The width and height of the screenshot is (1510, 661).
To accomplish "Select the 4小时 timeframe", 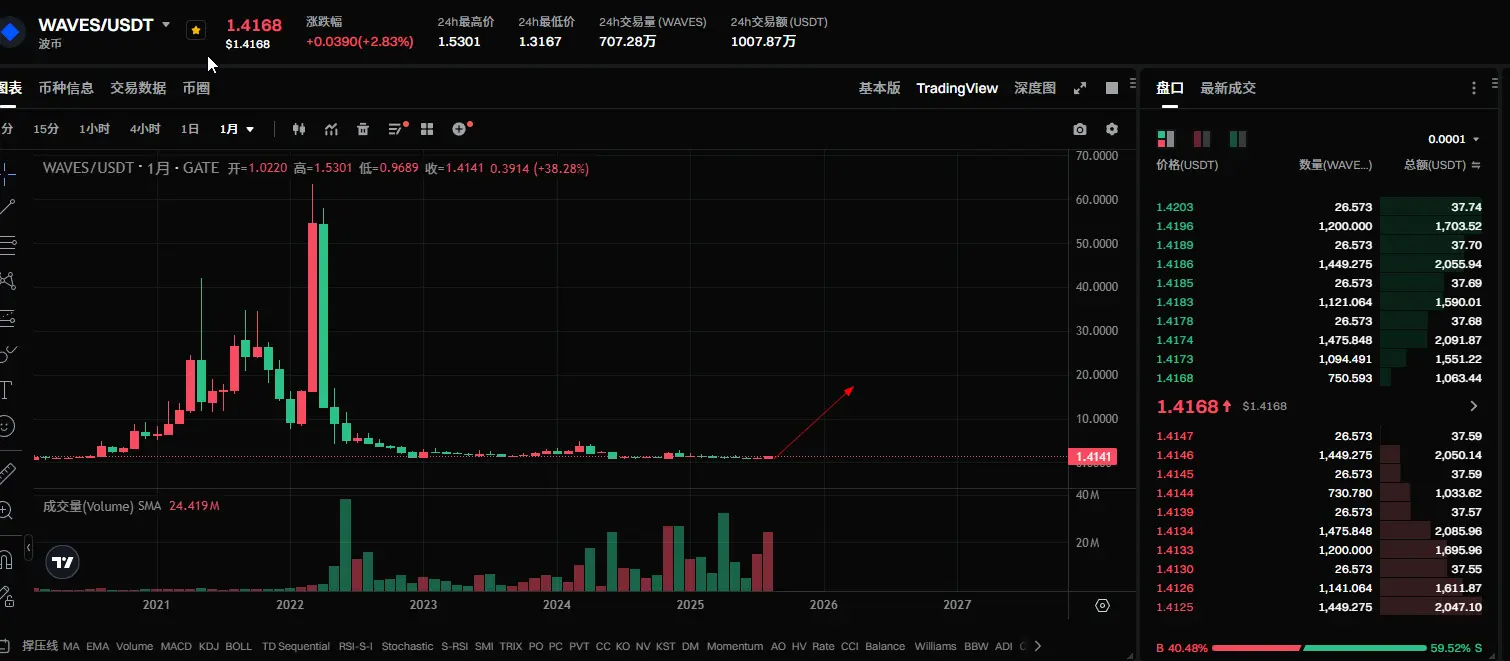I will coord(145,129).
